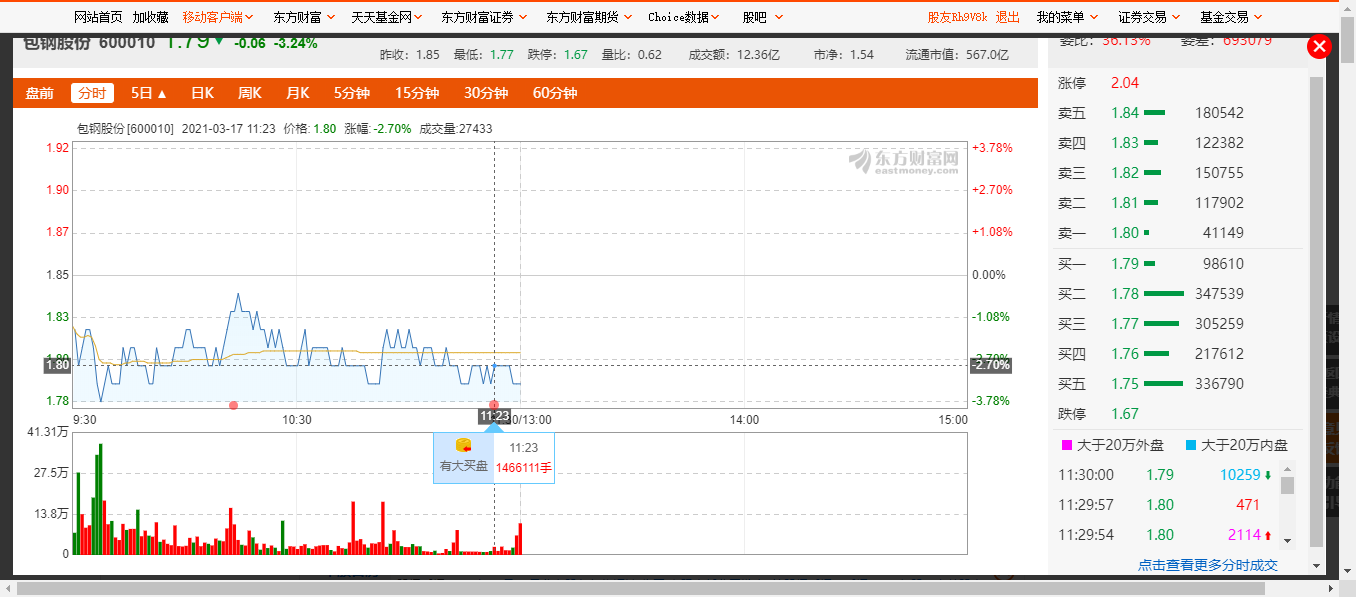Click the 买一 price 1.79

point(1125,264)
